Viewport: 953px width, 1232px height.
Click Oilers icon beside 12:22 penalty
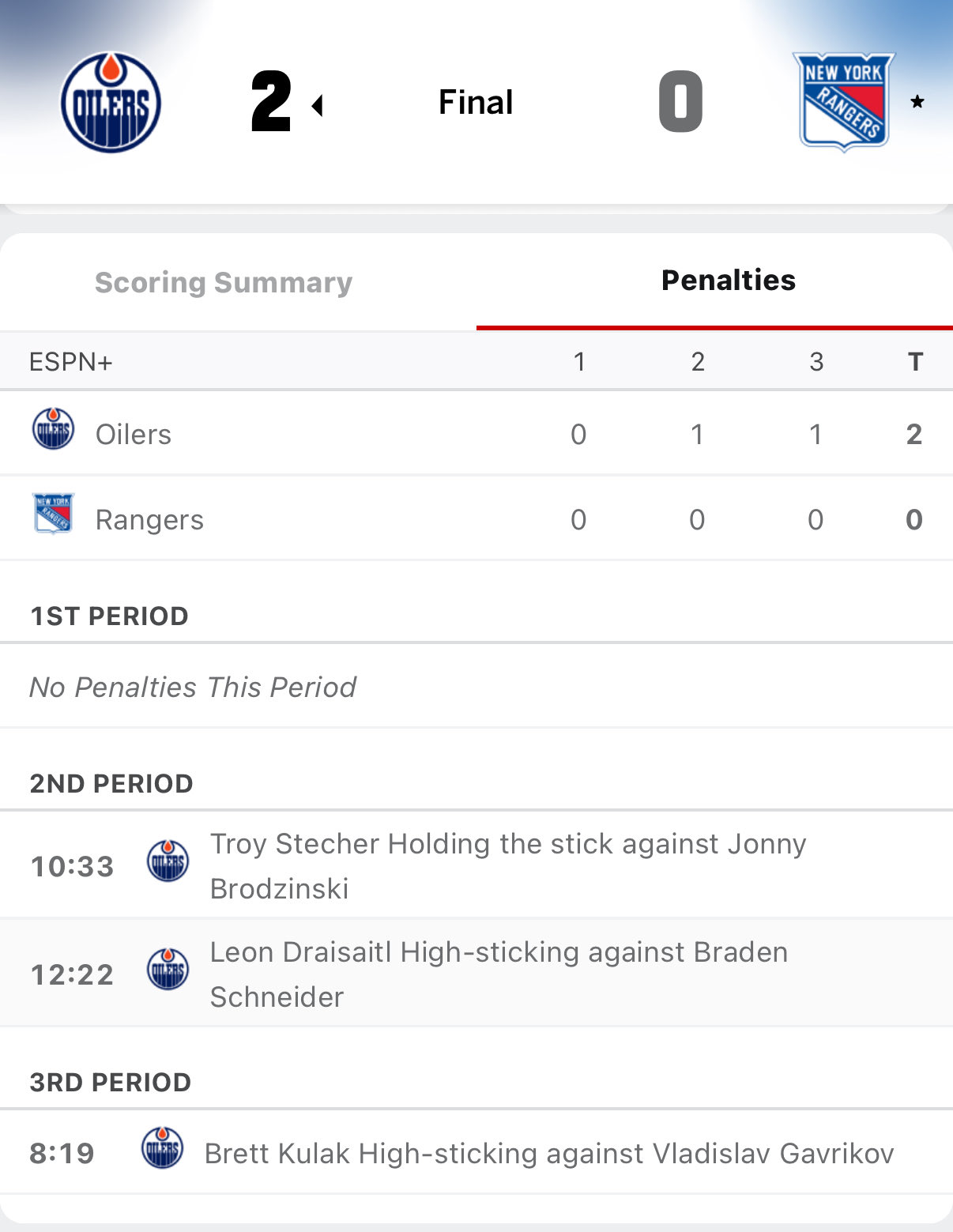[168, 970]
